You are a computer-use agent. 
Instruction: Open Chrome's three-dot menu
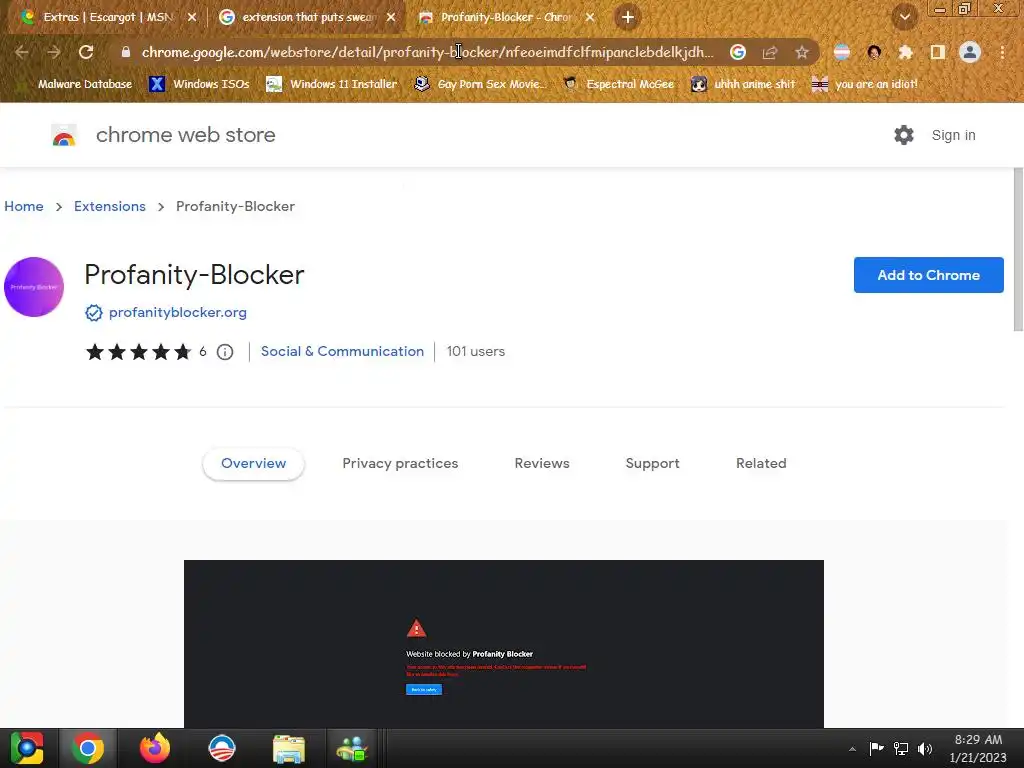coord(1002,52)
